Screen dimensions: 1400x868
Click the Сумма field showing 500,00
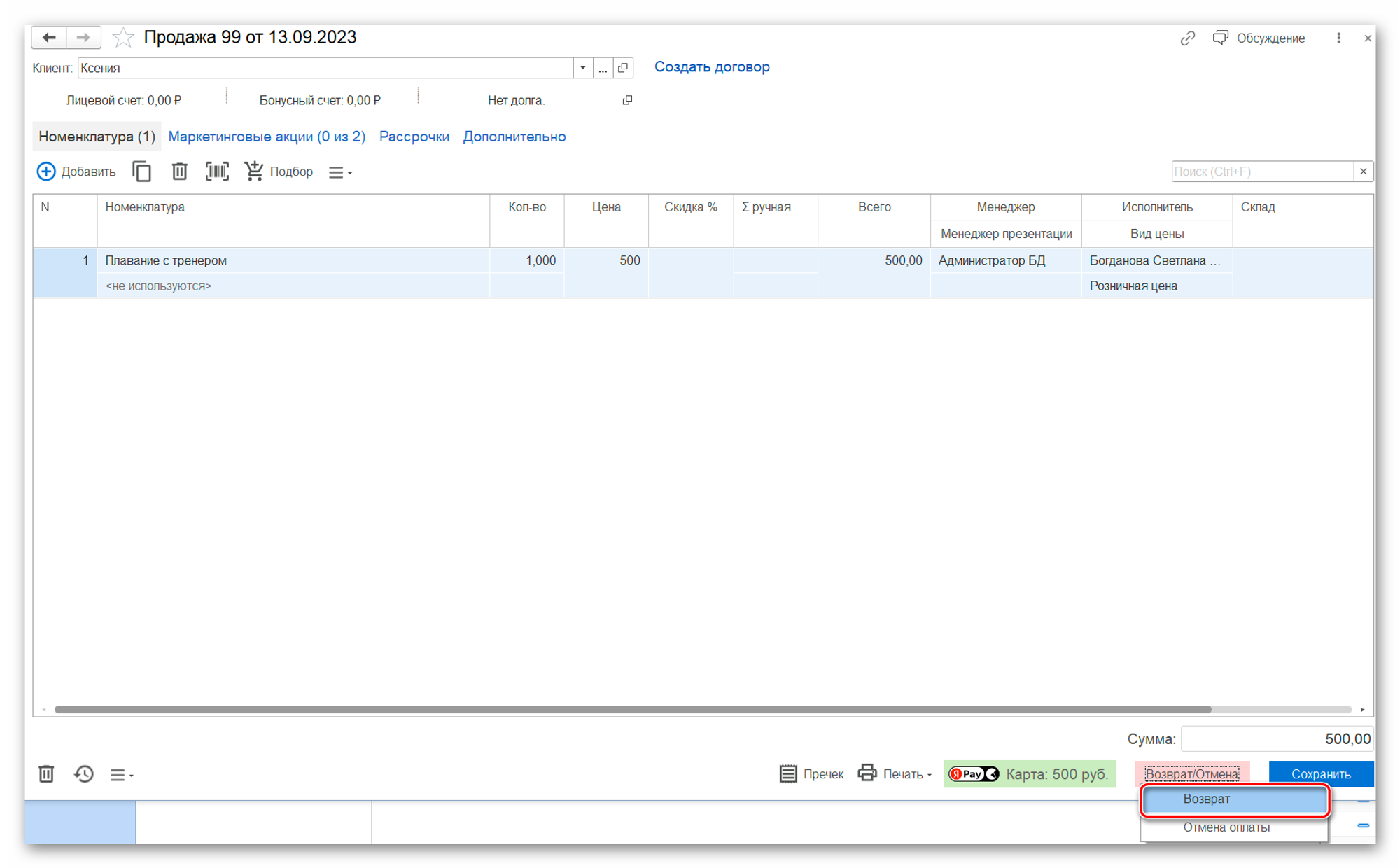1277,739
